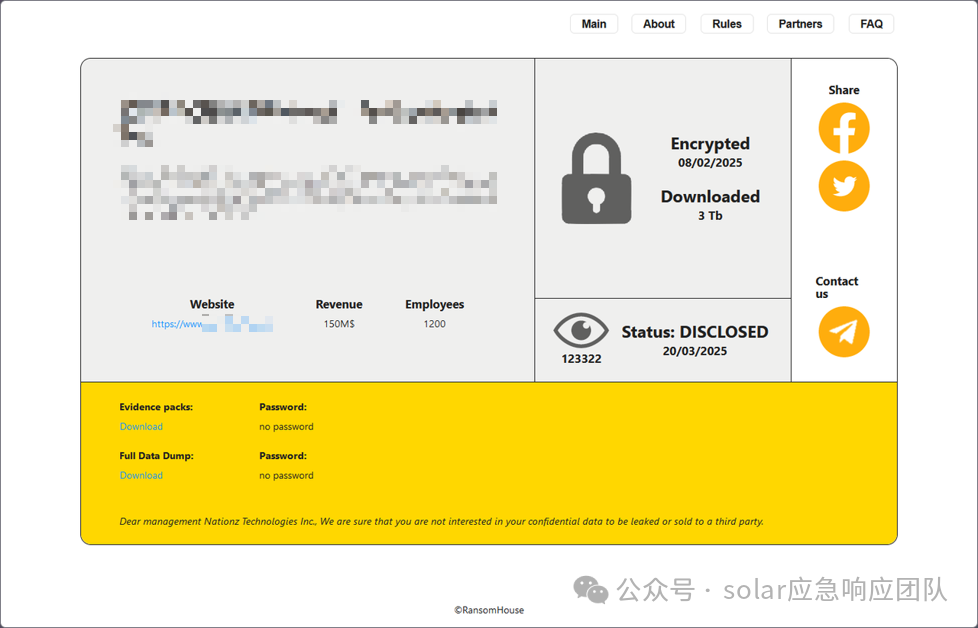Open the Rules page
The width and height of the screenshot is (978, 628).
(x=727, y=24)
